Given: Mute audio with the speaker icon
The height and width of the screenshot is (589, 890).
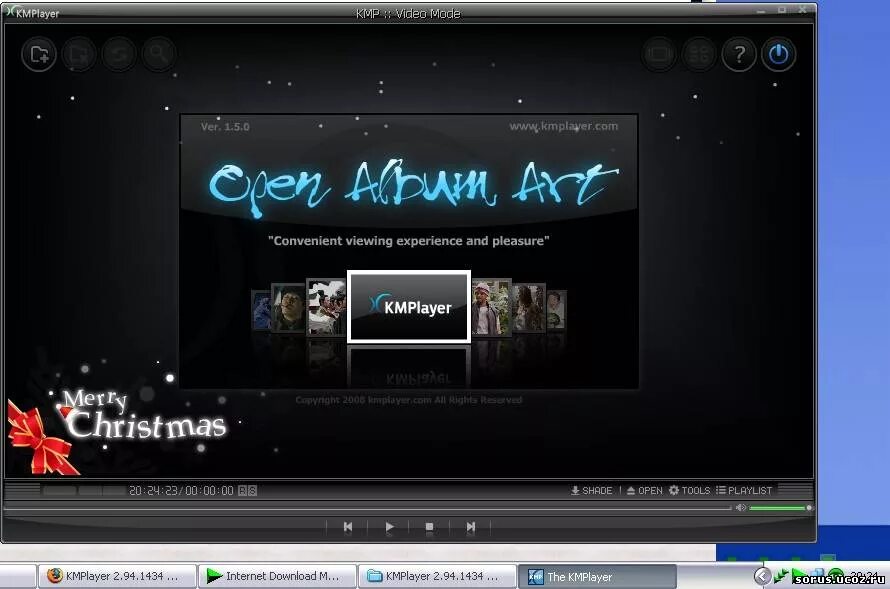Looking at the screenshot, I should point(741,507).
